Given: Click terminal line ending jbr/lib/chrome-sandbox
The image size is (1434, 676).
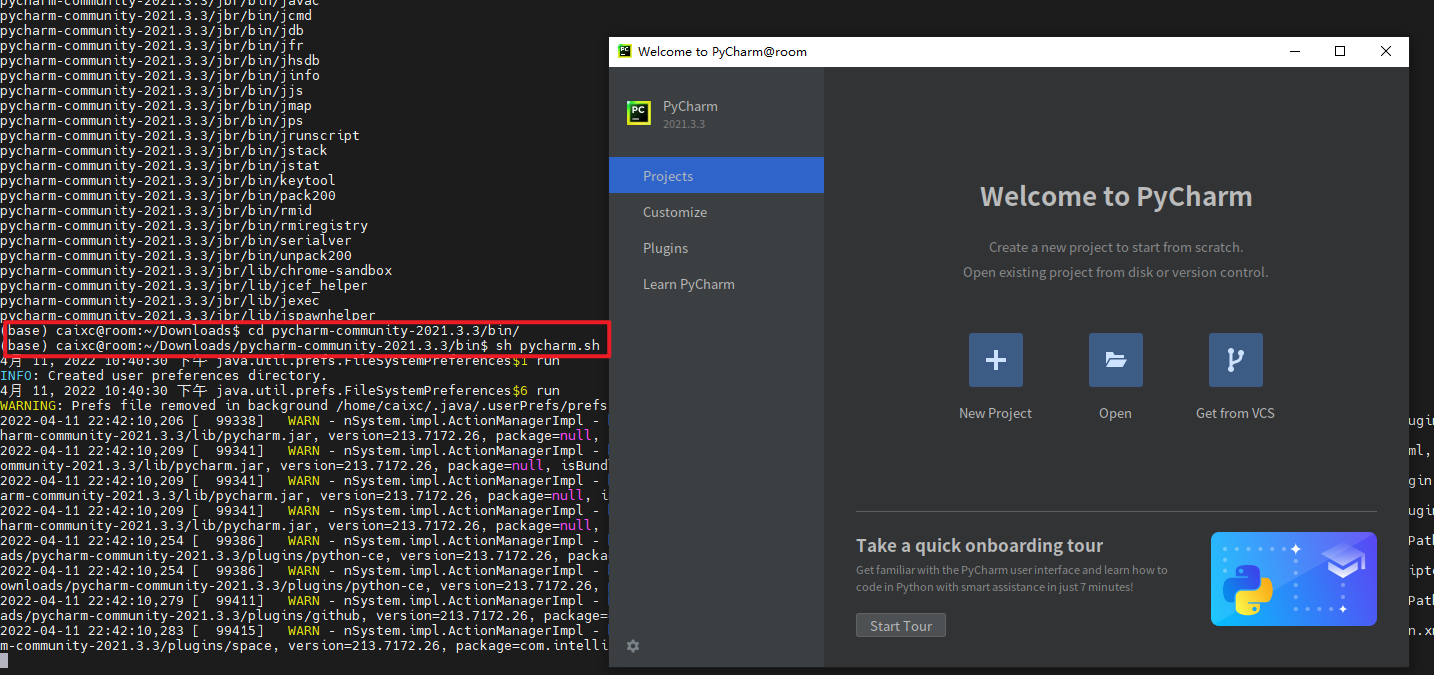Looking at the screenshot, I should pyautogui.click(x=196, y=271).
